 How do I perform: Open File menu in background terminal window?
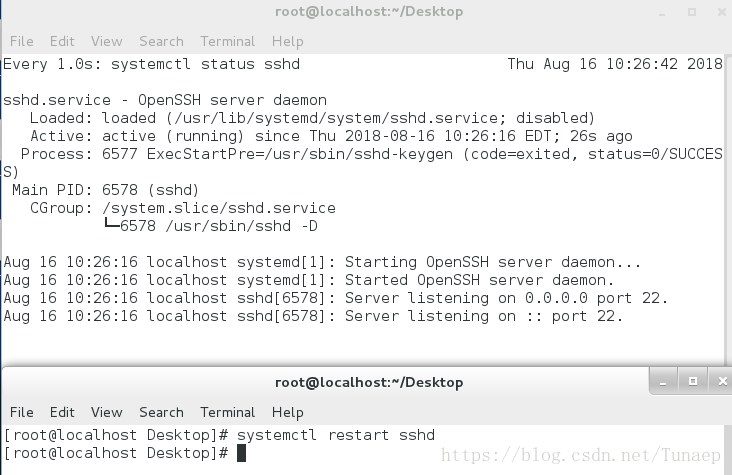(21, 42)
